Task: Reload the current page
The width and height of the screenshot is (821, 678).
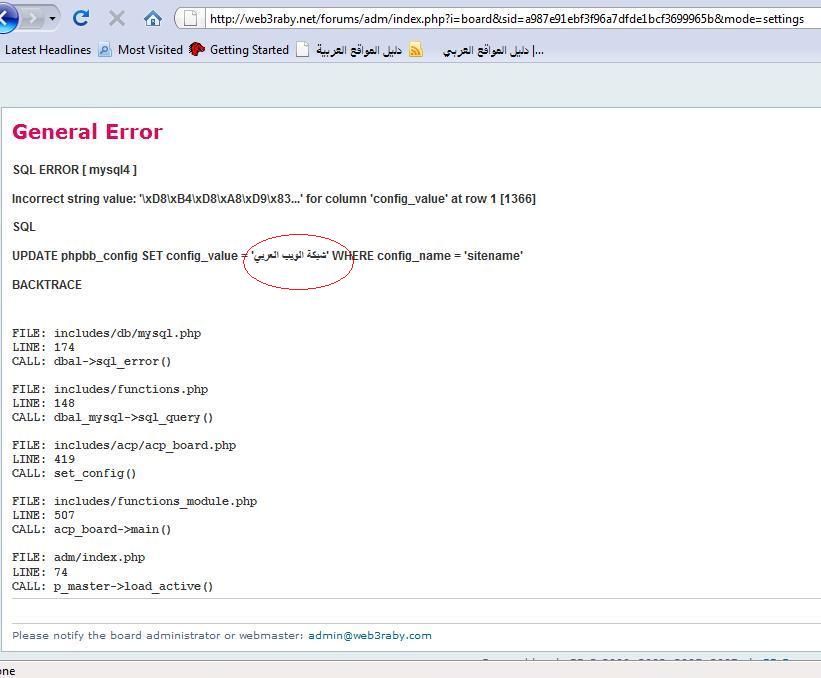Action: pos(82,18)
